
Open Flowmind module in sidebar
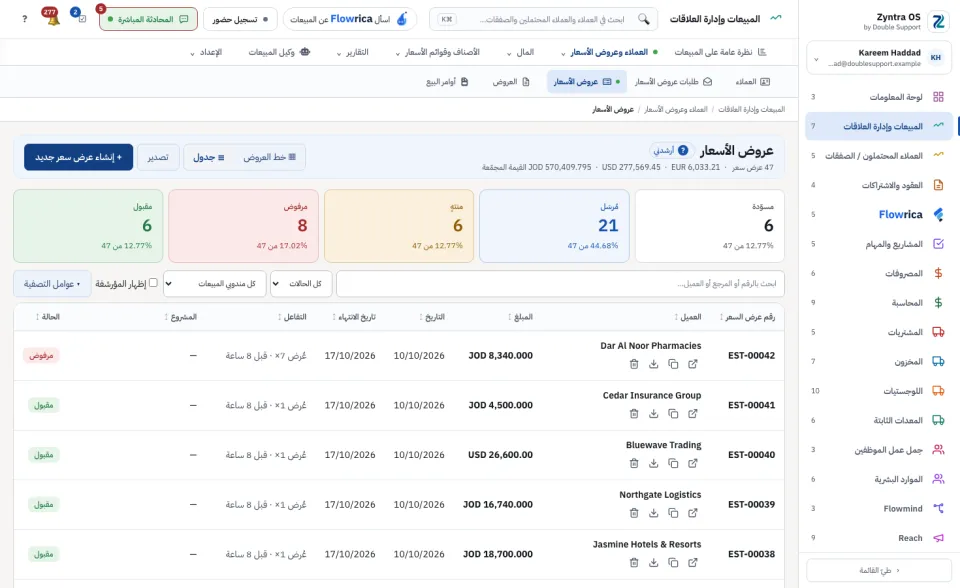879,508
